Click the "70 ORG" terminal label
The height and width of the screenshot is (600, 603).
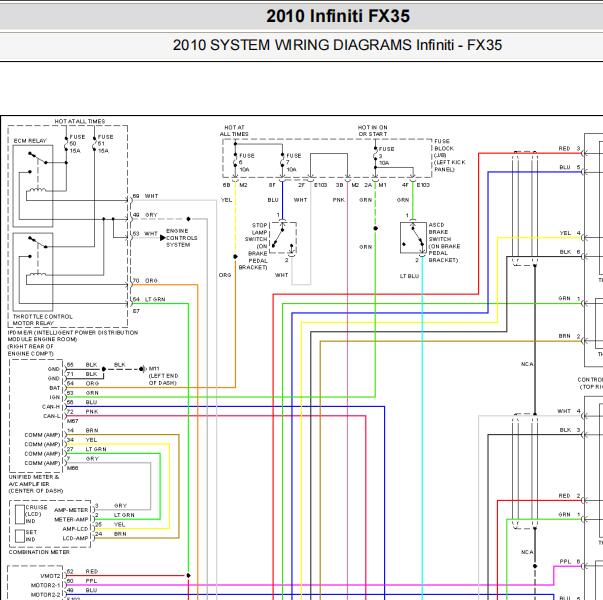pyautogui.click(x=145, y=281)
